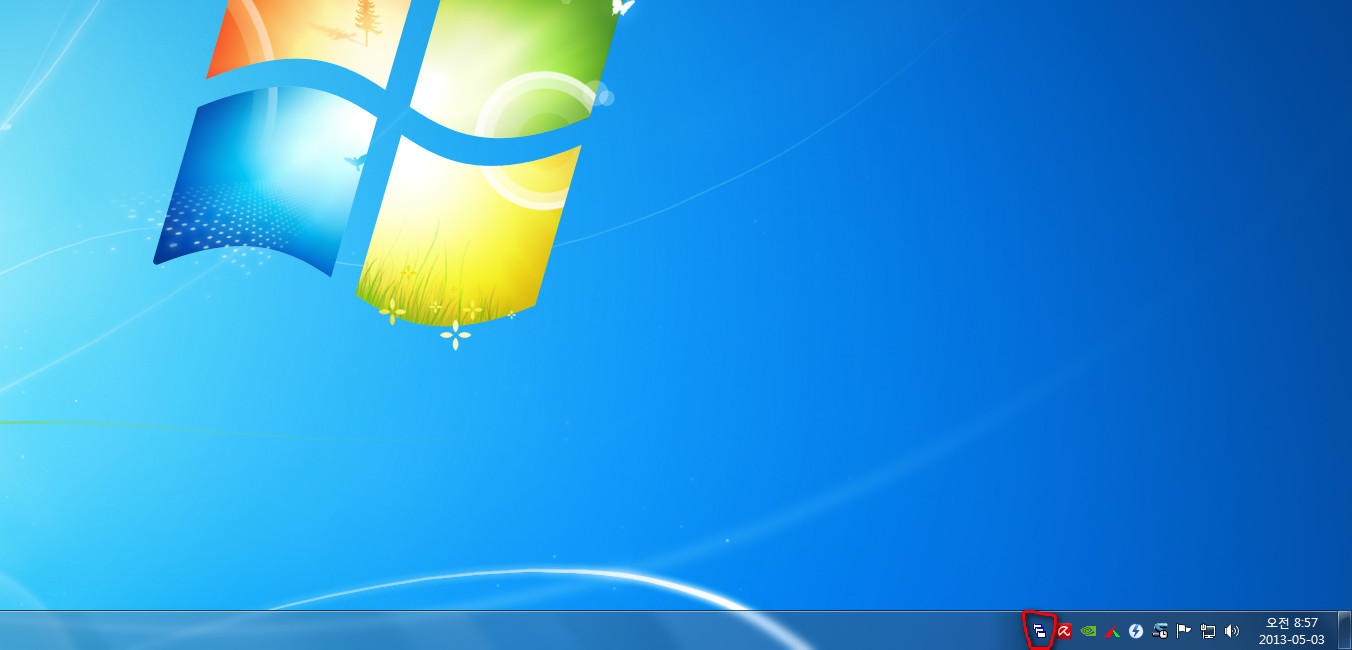Click an empty area of the taskbar
This screenshot has height=650, width=1352.
(x=500, y=631)
